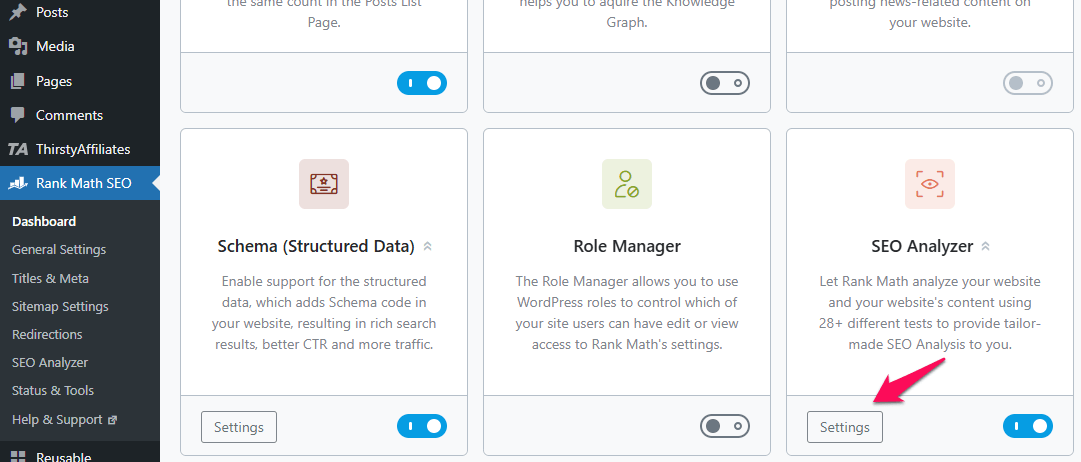Image resolution: width=1081 pixels, height=462 pixels.
Task: Select Dashboard in the Rank Math submenu
Action: (44, 221)
